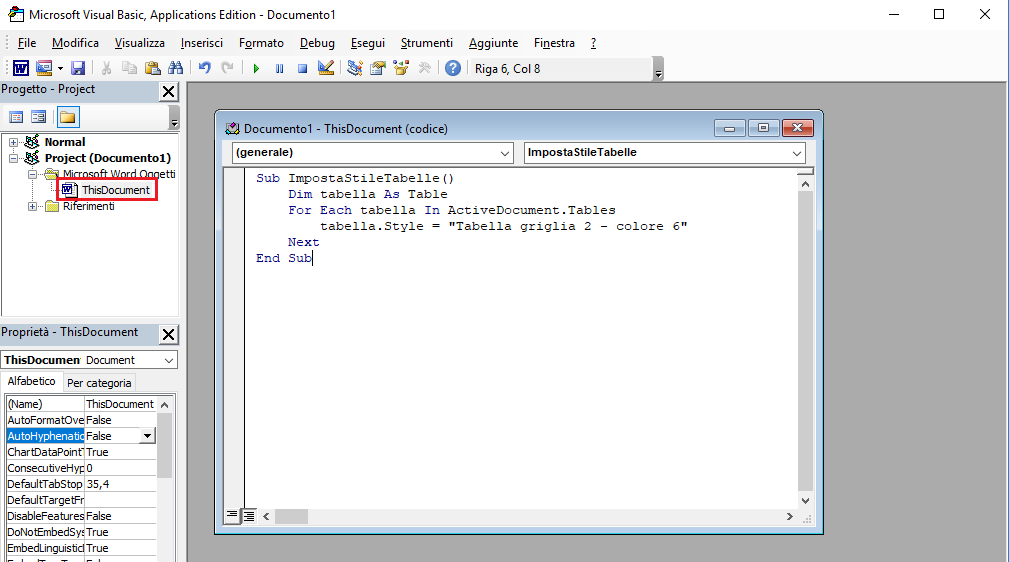Click Procedure View button in code window

[232, 516]
